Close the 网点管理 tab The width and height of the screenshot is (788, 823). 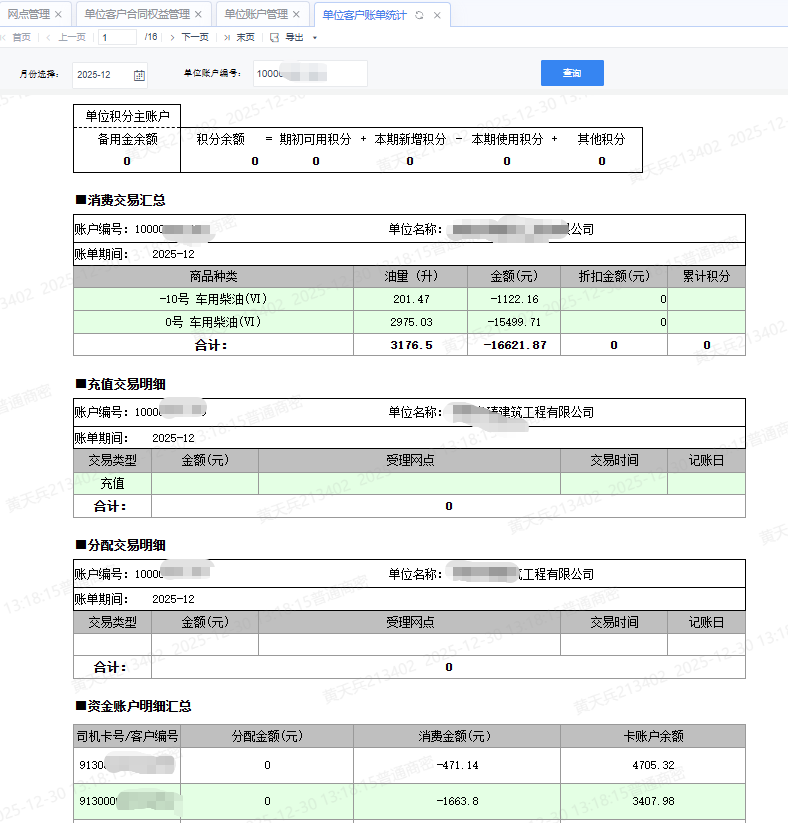(x=58, y=15)
